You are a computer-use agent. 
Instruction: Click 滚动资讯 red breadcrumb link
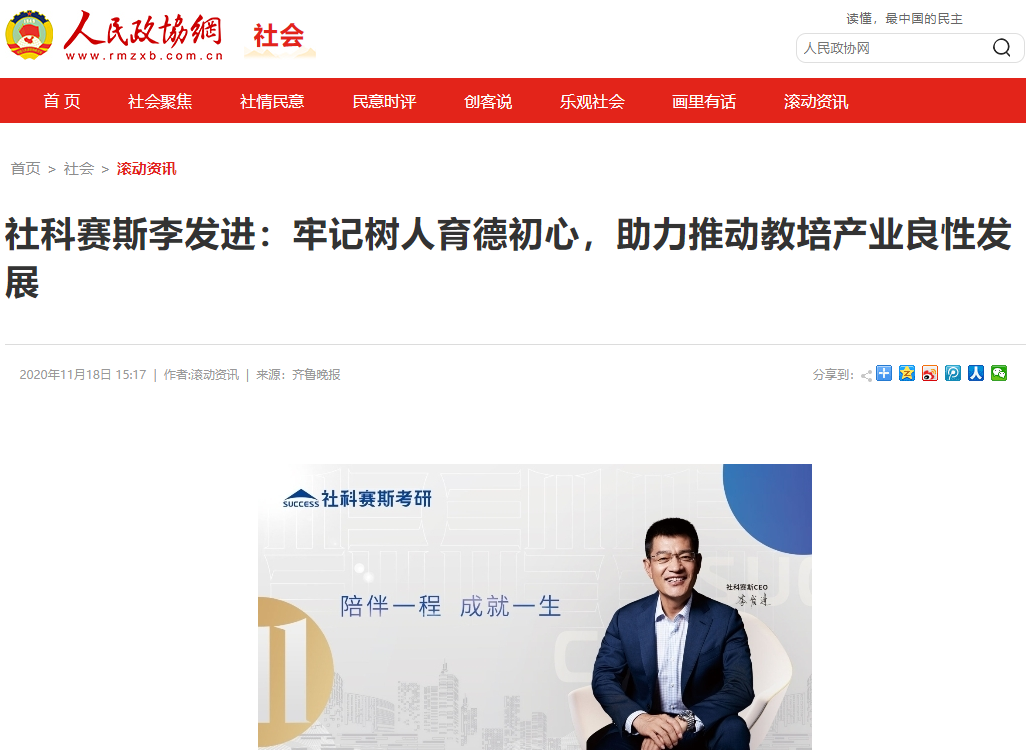click(147, 169)
